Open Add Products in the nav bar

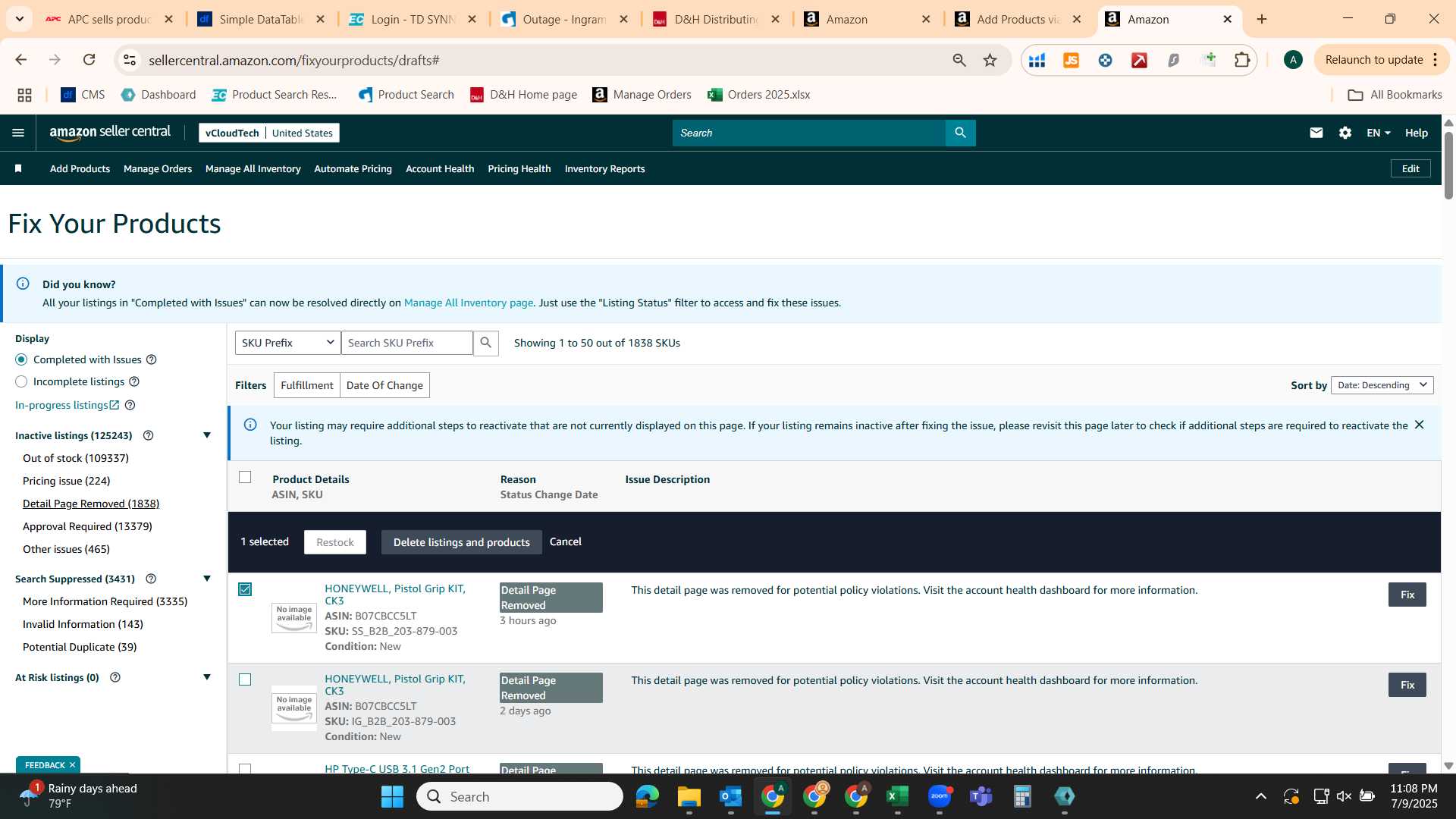tap(80, 168)
